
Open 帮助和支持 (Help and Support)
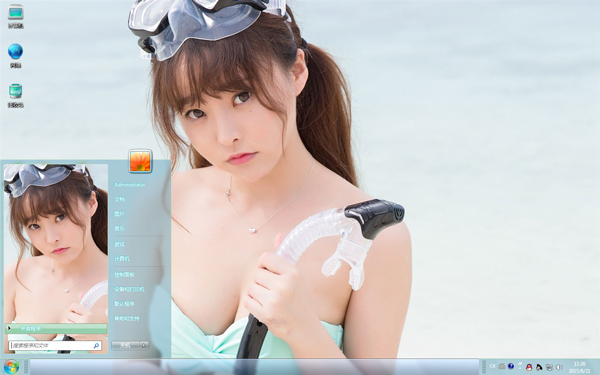click(127, 318)
